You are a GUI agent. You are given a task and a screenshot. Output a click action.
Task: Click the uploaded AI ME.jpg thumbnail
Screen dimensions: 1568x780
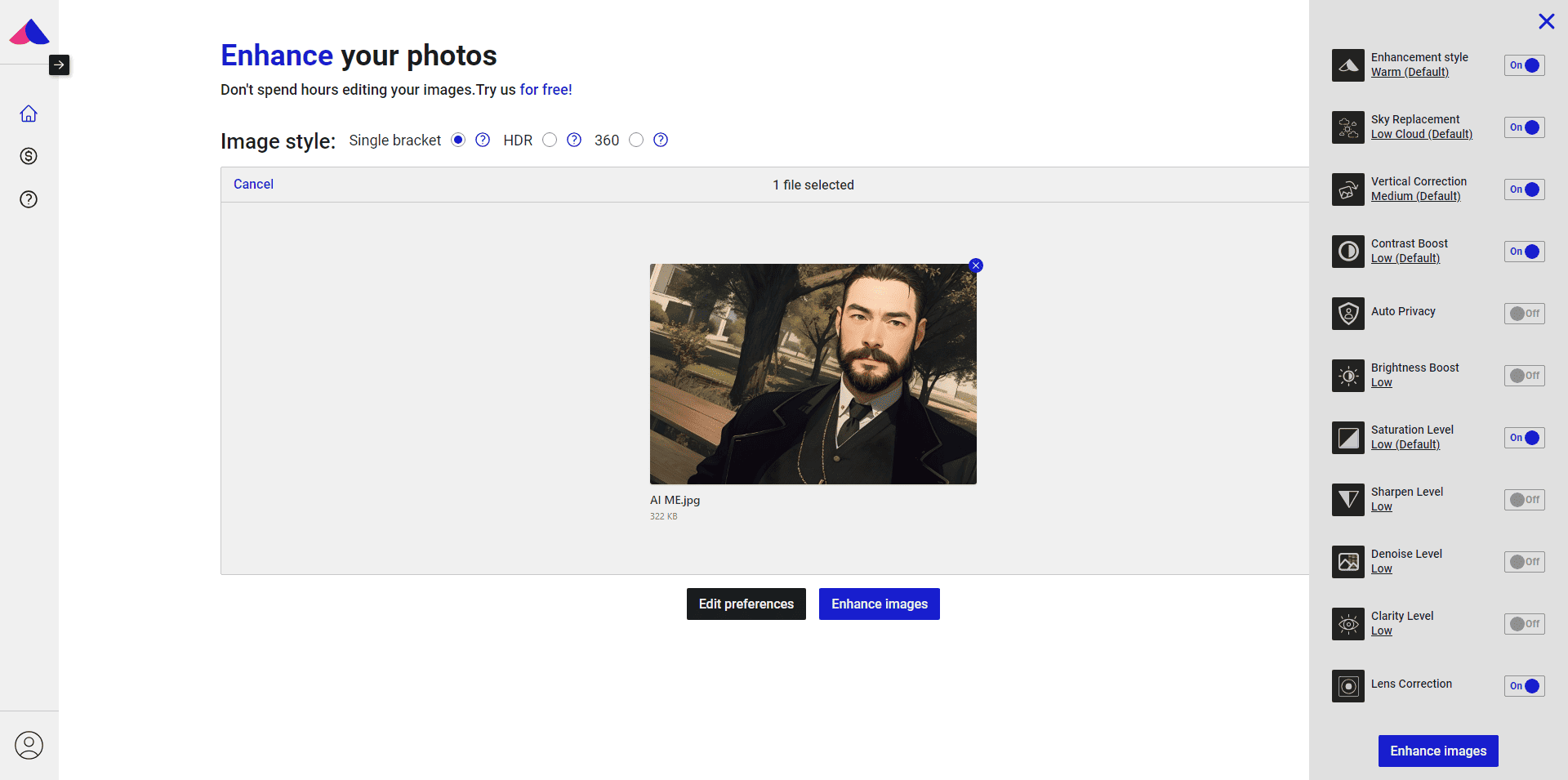[x=813, y=374]
